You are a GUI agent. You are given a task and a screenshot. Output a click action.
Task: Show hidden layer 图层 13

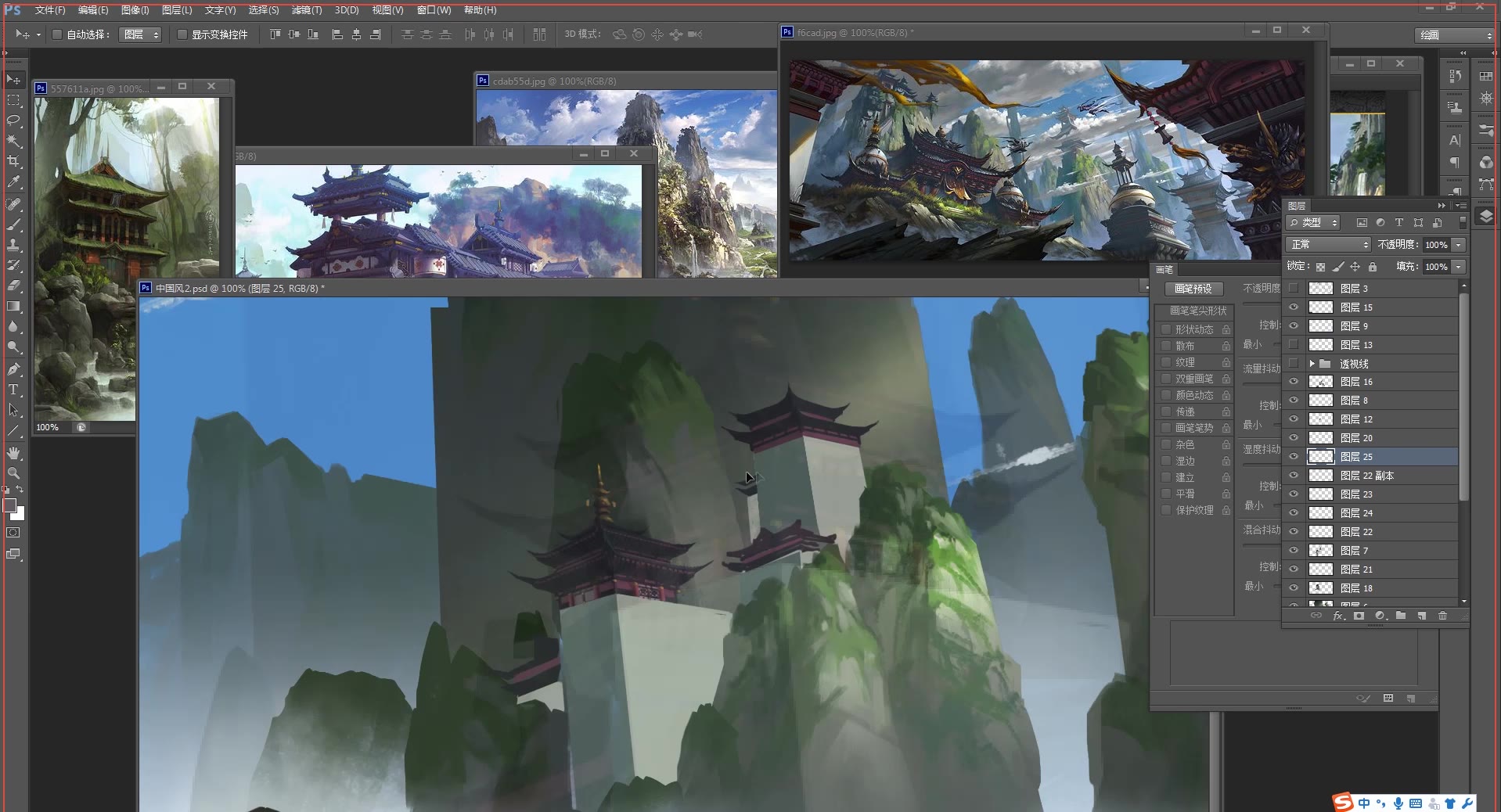(1294, 344)
